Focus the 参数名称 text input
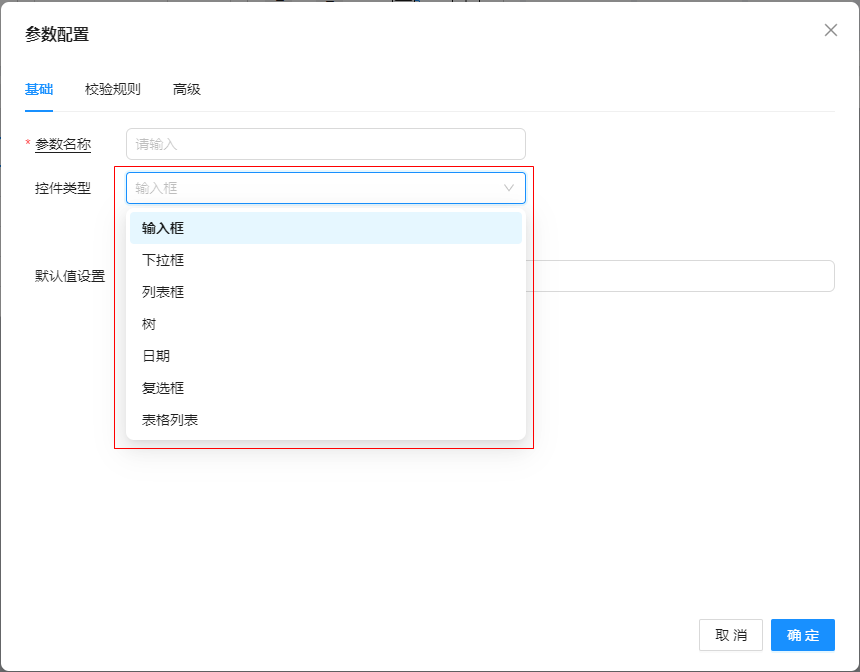This screenshot has width=860, height=672. click(x=325, y=144)
